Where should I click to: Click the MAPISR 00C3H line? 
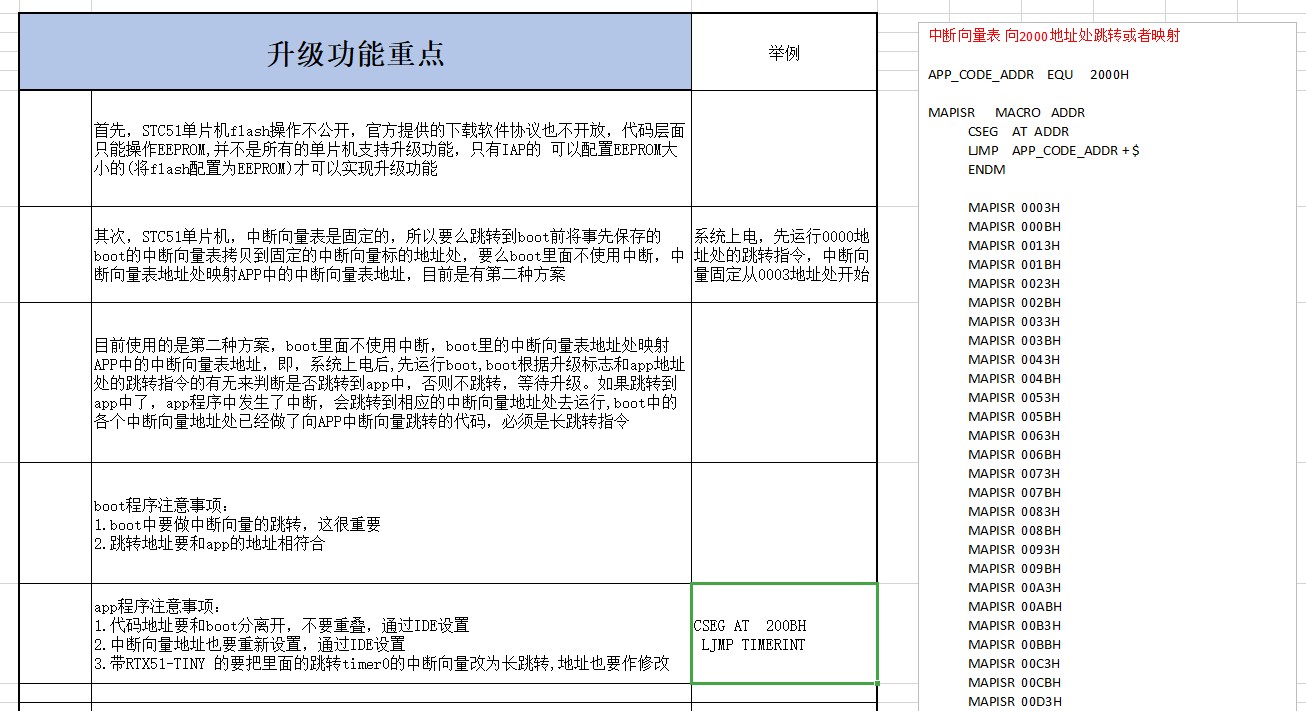click(1014, 663)
